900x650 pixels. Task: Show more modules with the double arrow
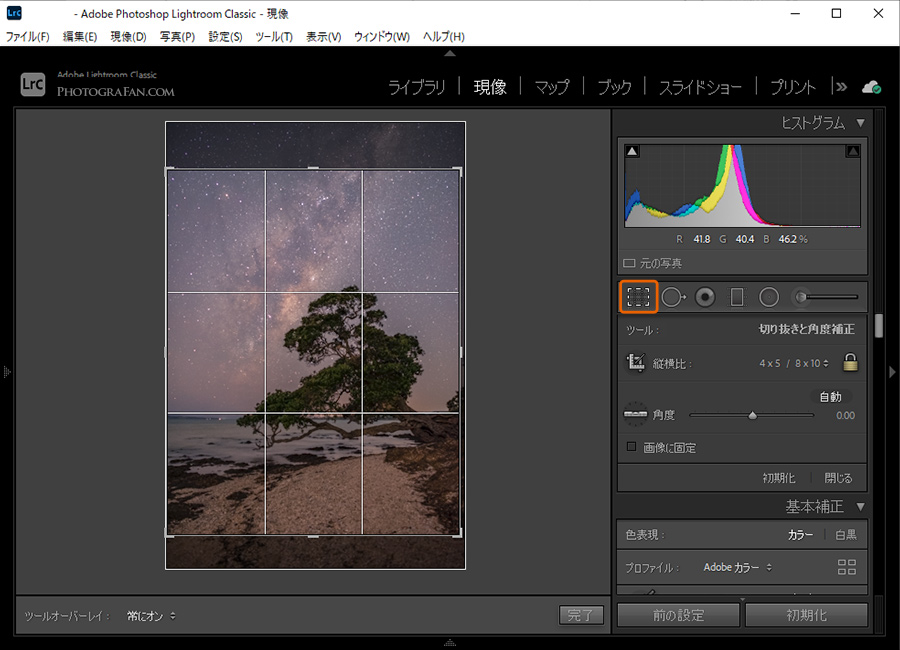(841, 87)
